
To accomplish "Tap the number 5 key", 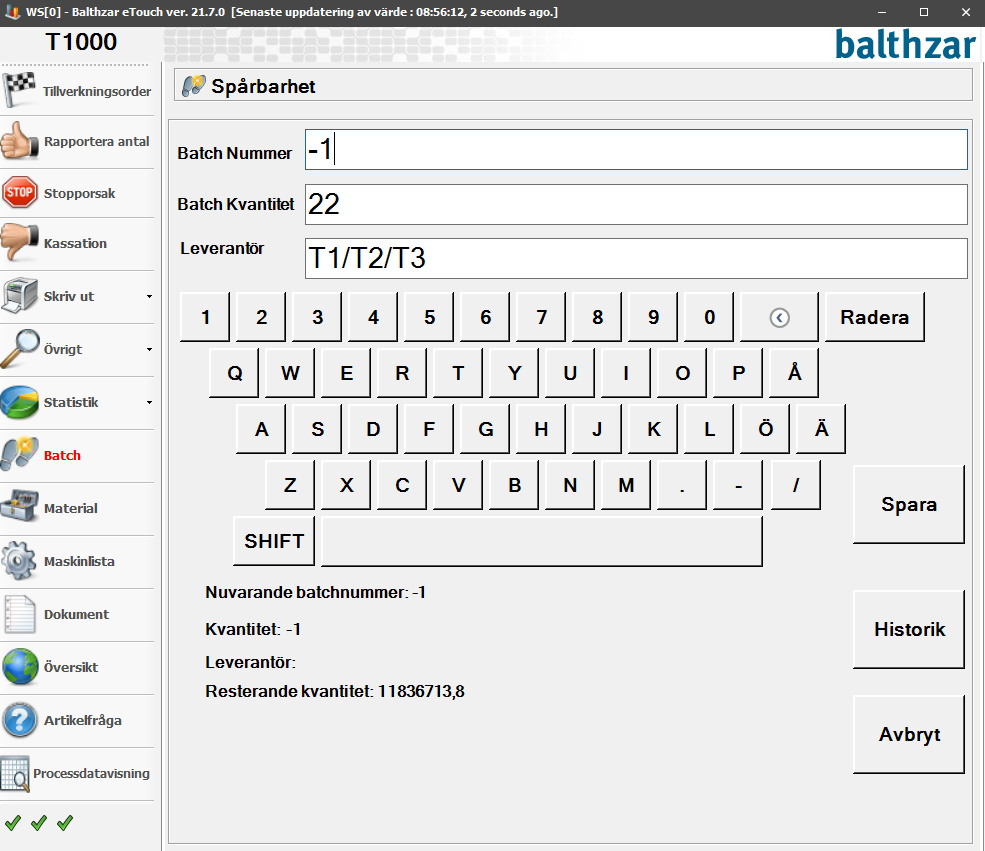I will [x=429, y=317].
